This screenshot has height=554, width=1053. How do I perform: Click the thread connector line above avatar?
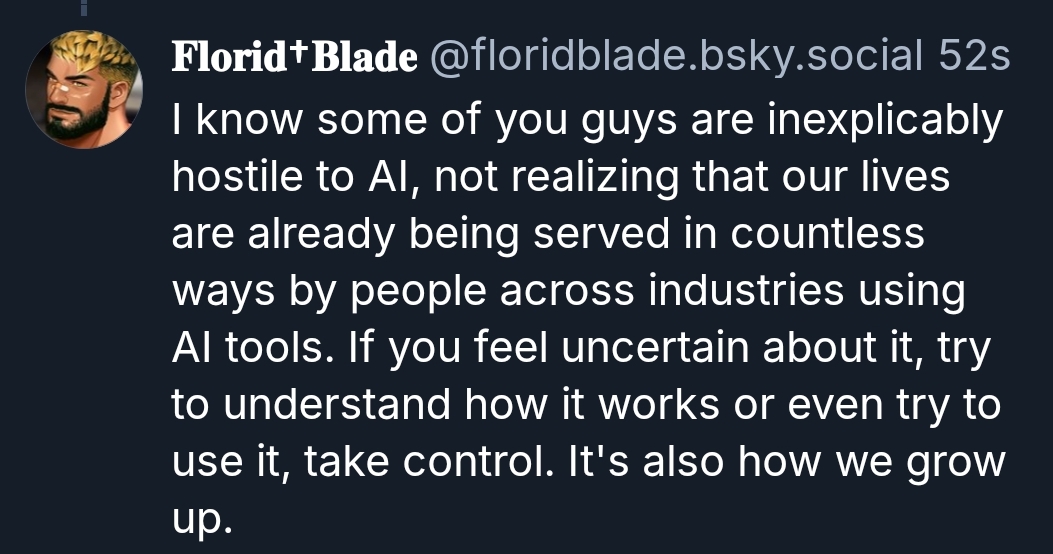click(x=84, y=8)
